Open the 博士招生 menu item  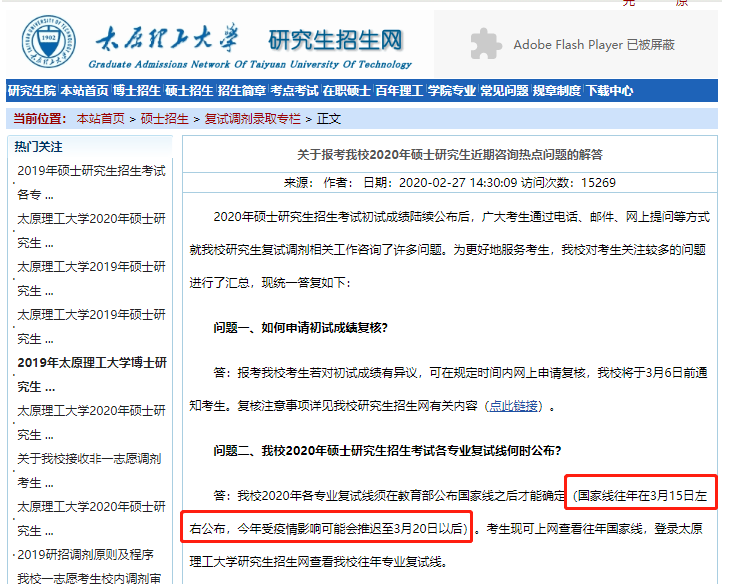[x=137, y=90]
